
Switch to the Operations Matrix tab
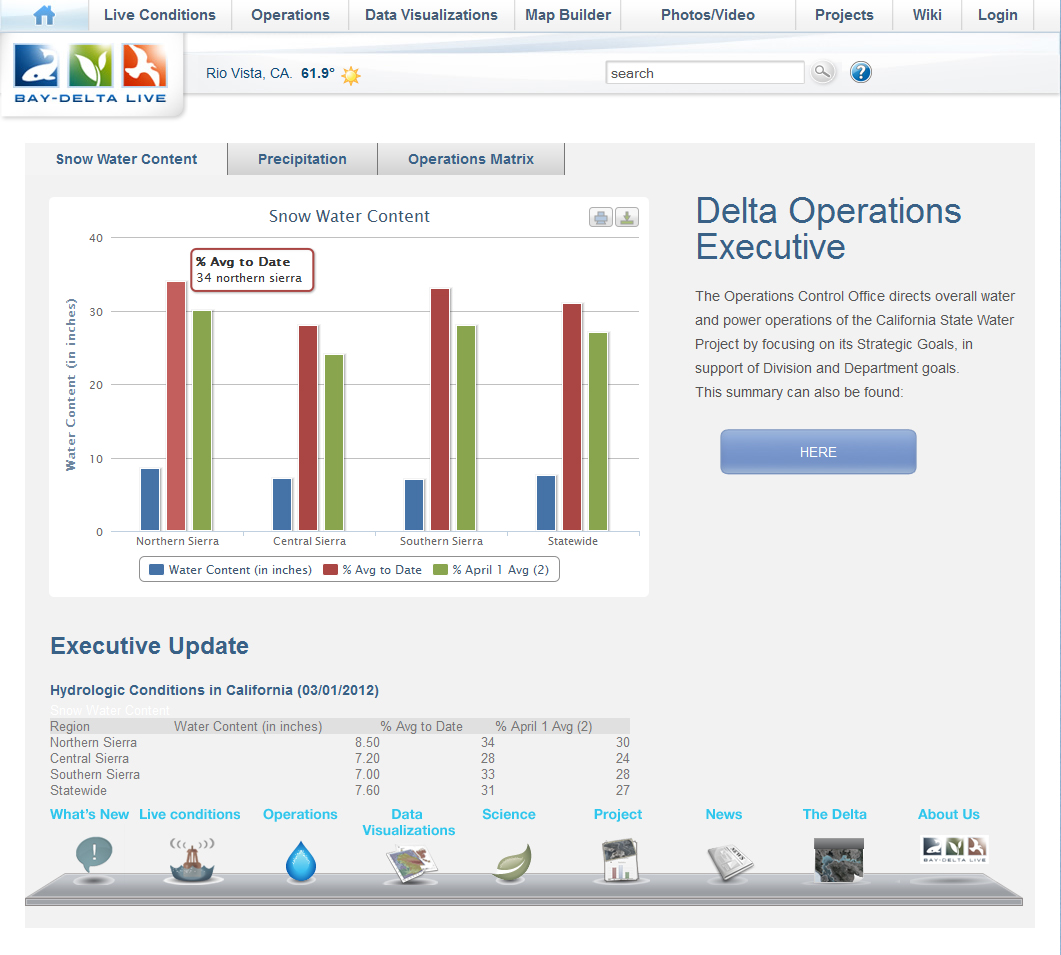click(471, 159)
